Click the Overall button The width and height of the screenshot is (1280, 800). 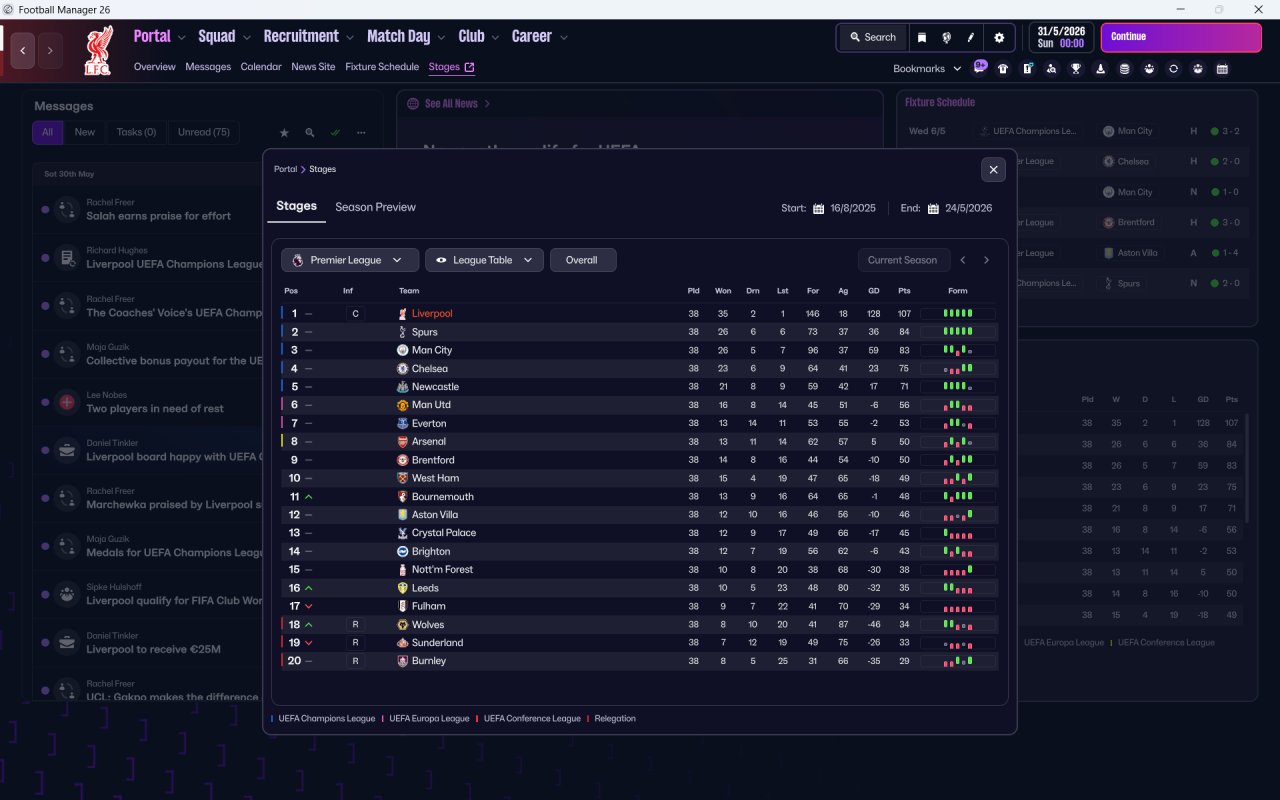583,260
